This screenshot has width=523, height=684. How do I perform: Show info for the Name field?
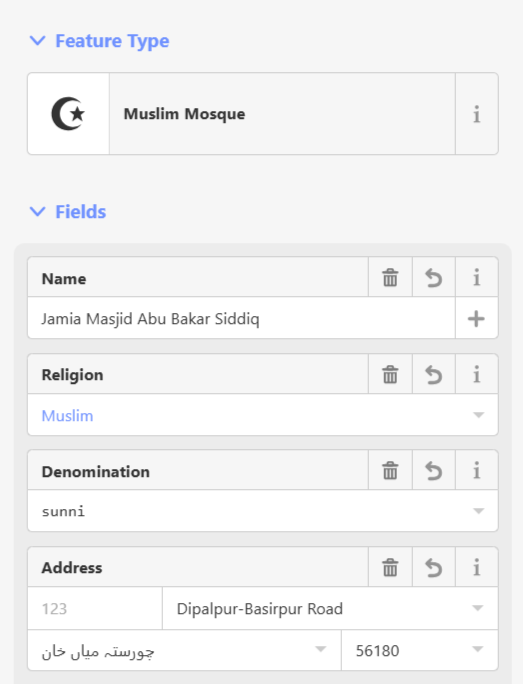477,277
